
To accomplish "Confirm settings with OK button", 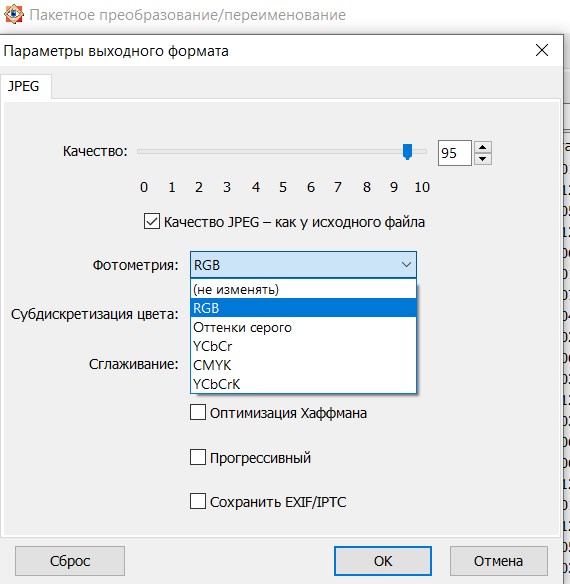I will 383,561.
